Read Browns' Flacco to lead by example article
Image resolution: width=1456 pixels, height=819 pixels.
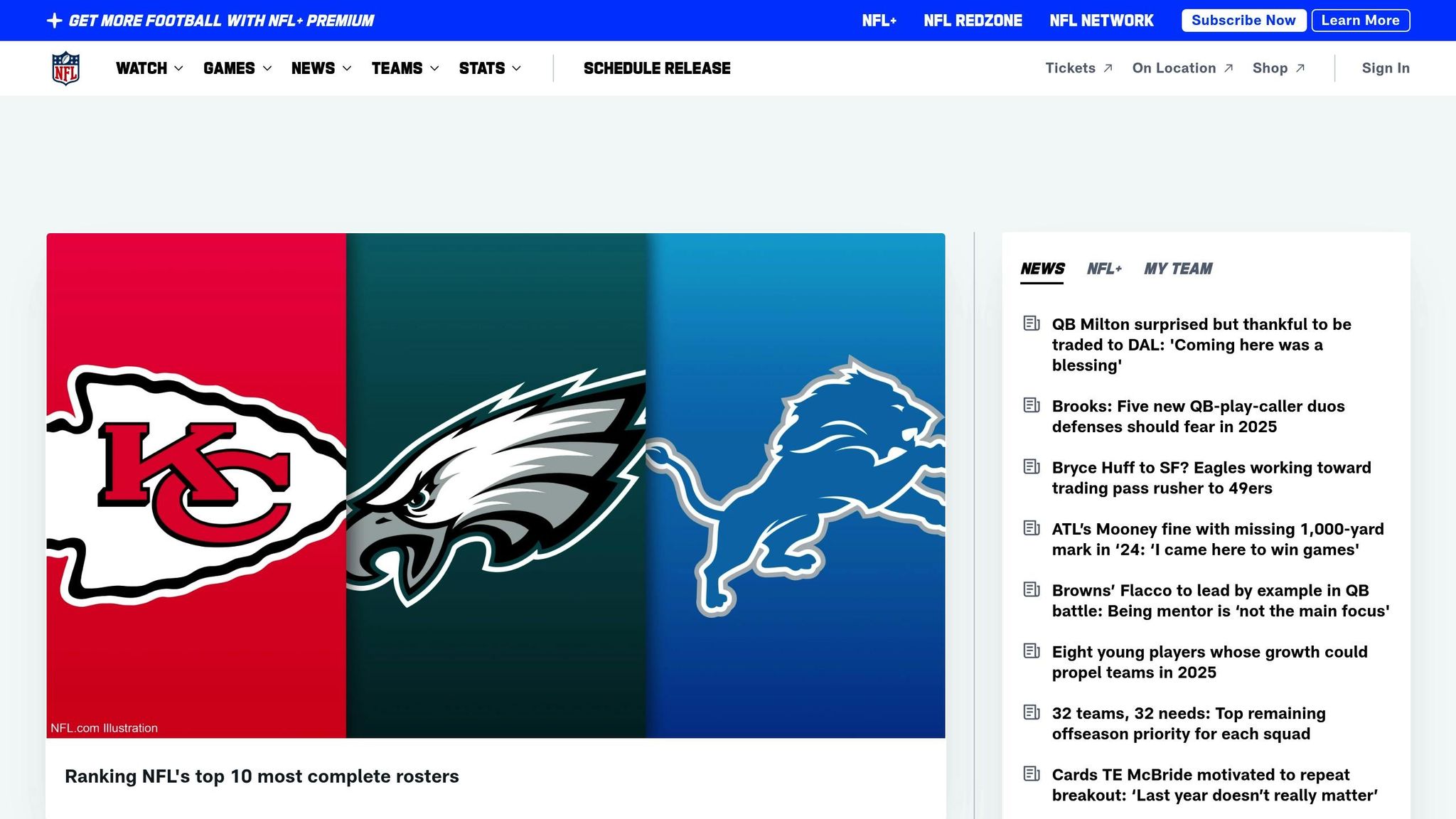tap(1221, 601)
